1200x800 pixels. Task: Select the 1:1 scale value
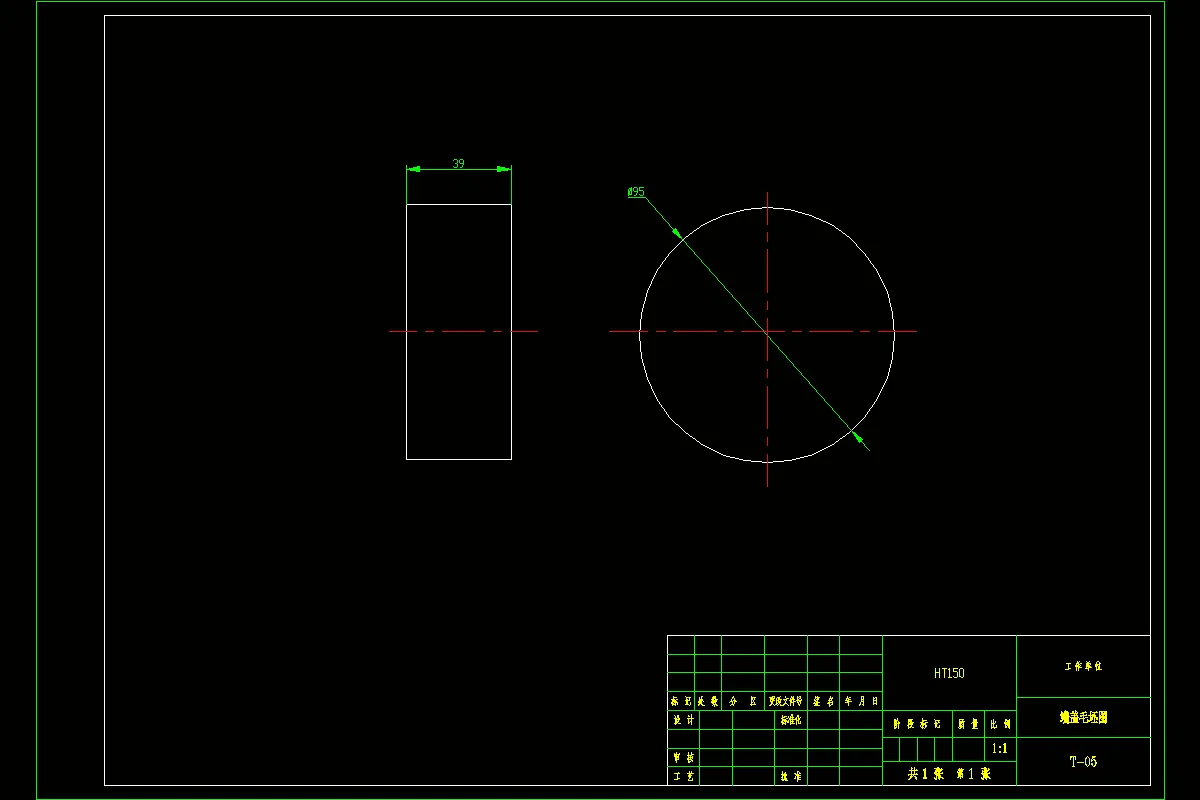click(x=998, y=748)
